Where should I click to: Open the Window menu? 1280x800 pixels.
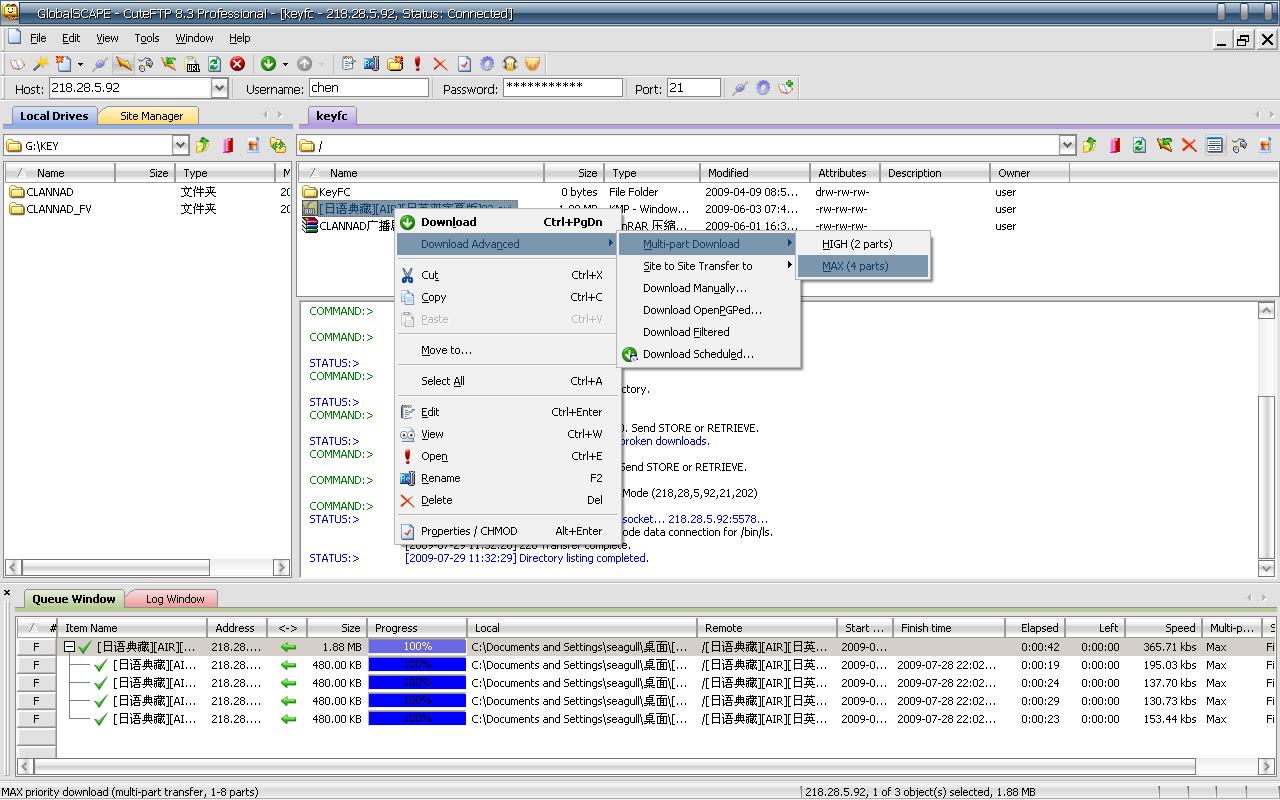[x=194, y=38]
